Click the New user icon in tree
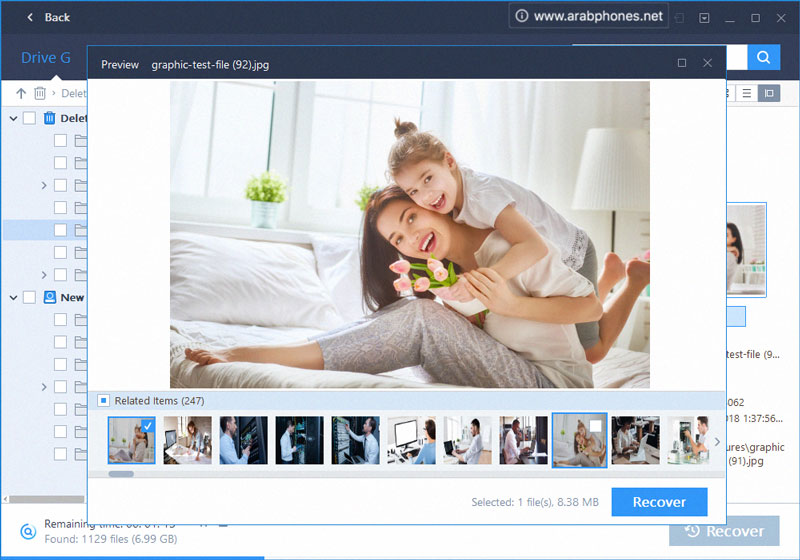 (x=49, y=297)
